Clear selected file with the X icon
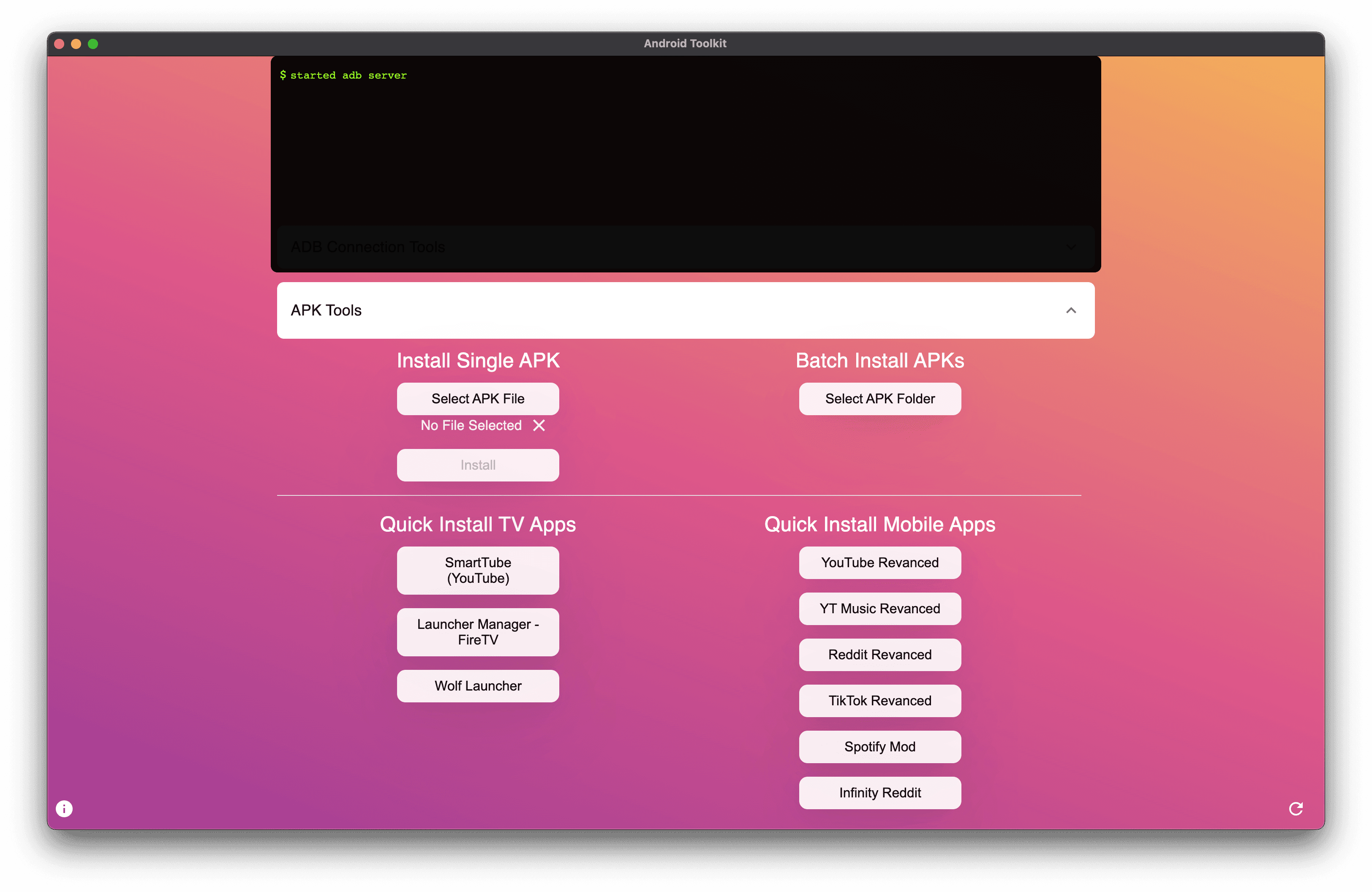Viewport: 1372px width, 892px height. tap(539, 425)
